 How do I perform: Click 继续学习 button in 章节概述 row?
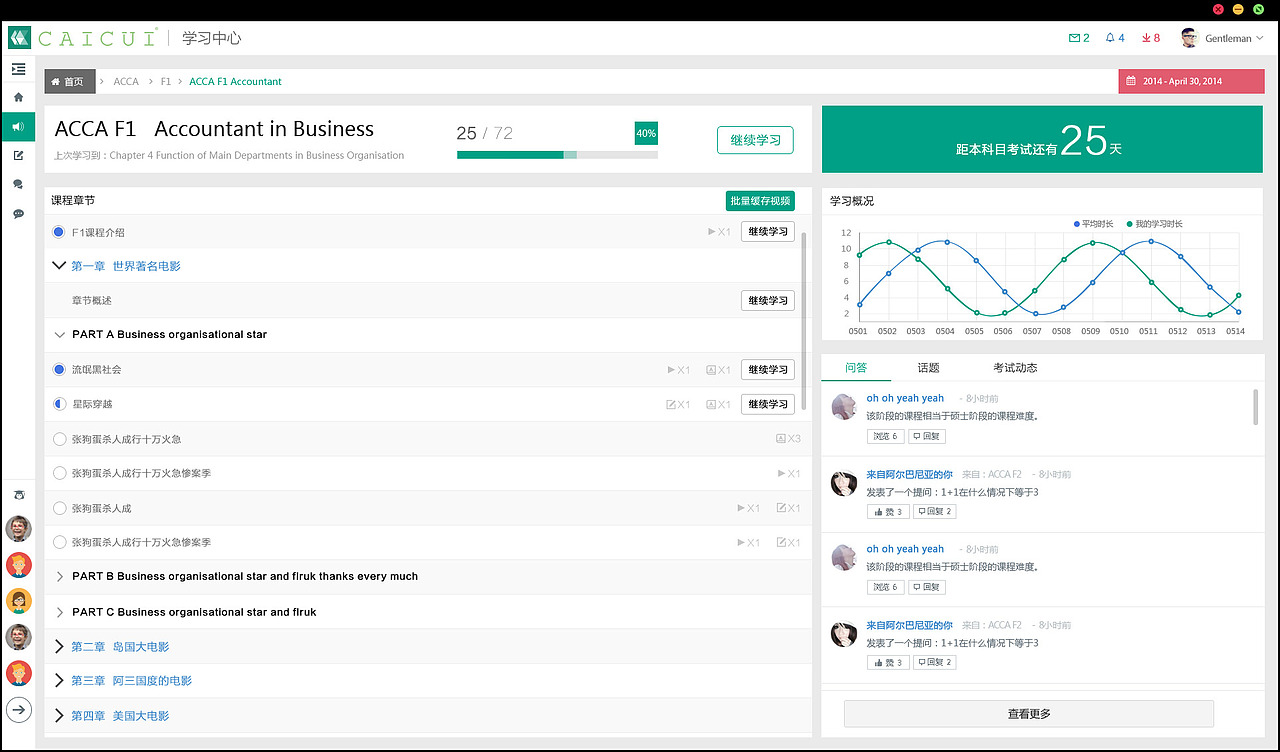[x=768, y=301]
